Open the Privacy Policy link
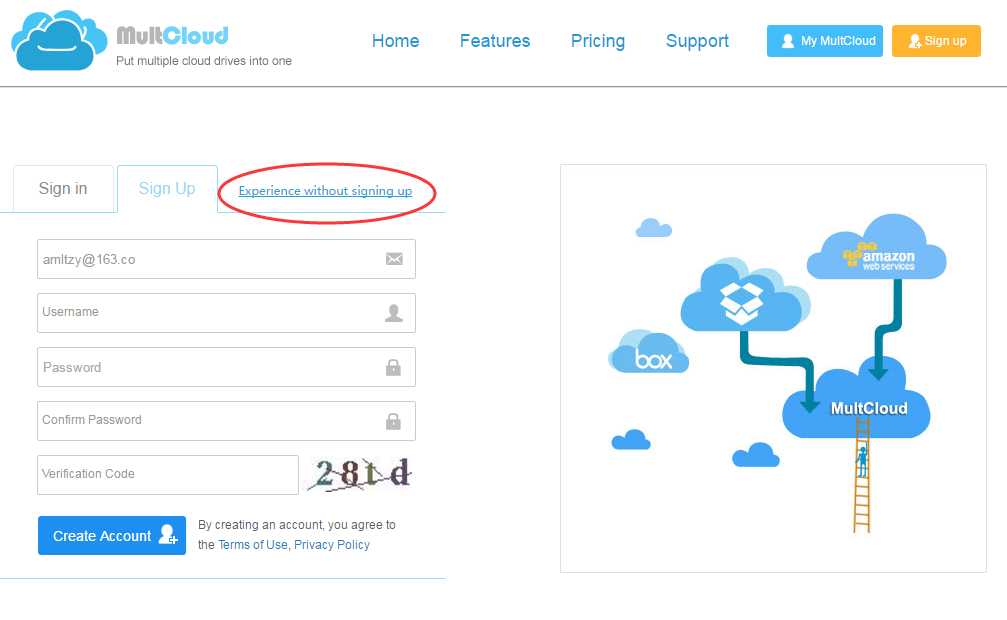The height and width of the screenshot is (620, 1007). point(332,545)
